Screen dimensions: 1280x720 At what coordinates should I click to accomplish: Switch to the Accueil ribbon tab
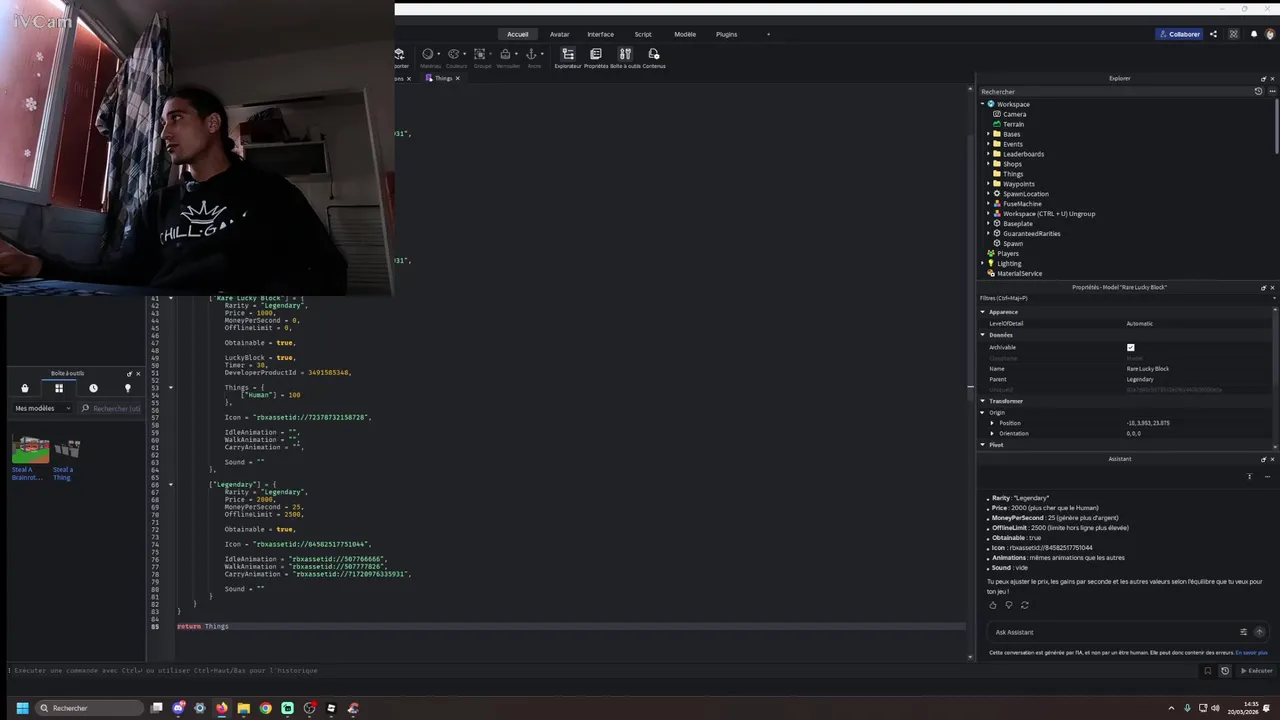point(517,34)
